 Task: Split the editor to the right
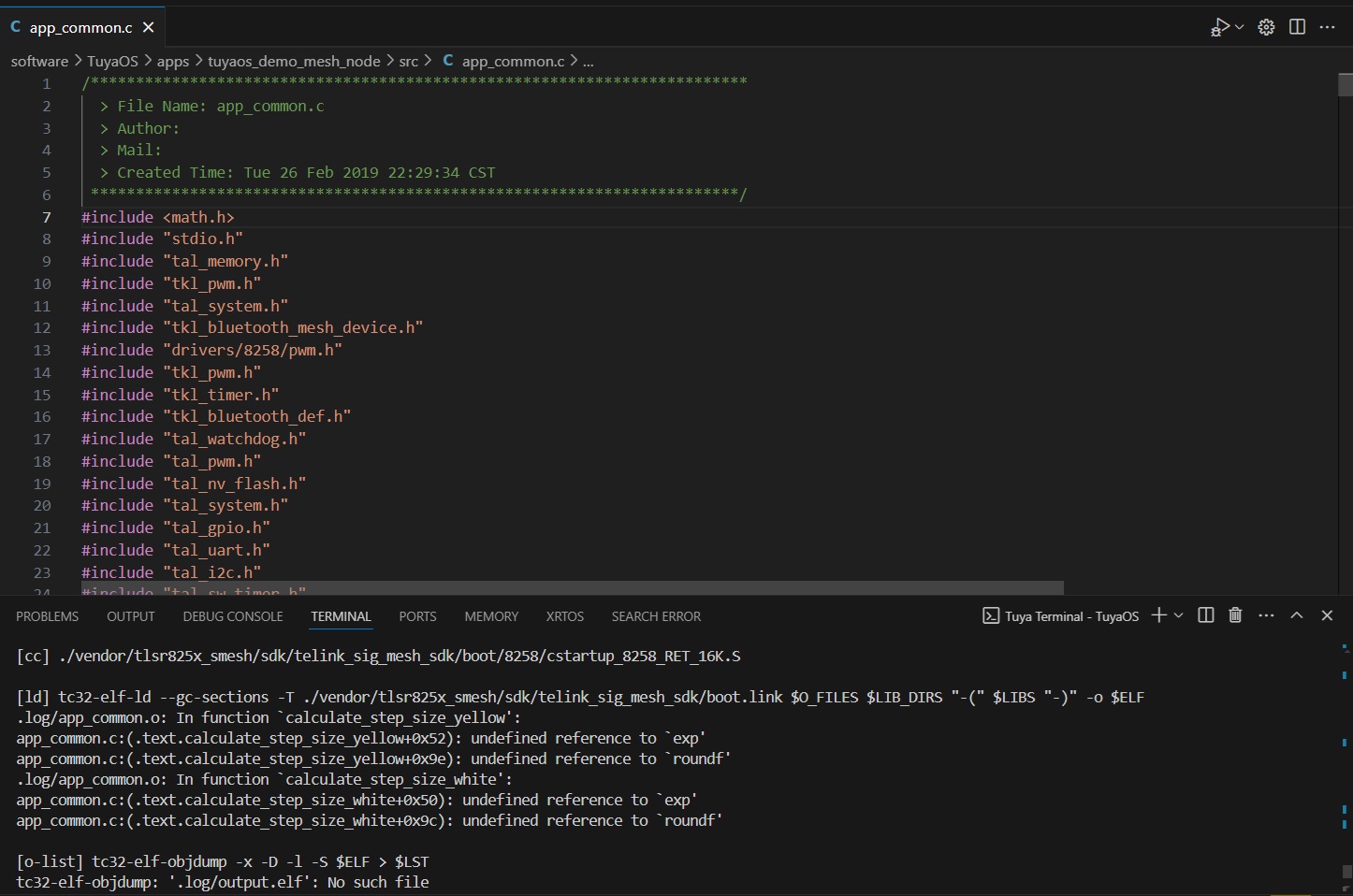1297,27
